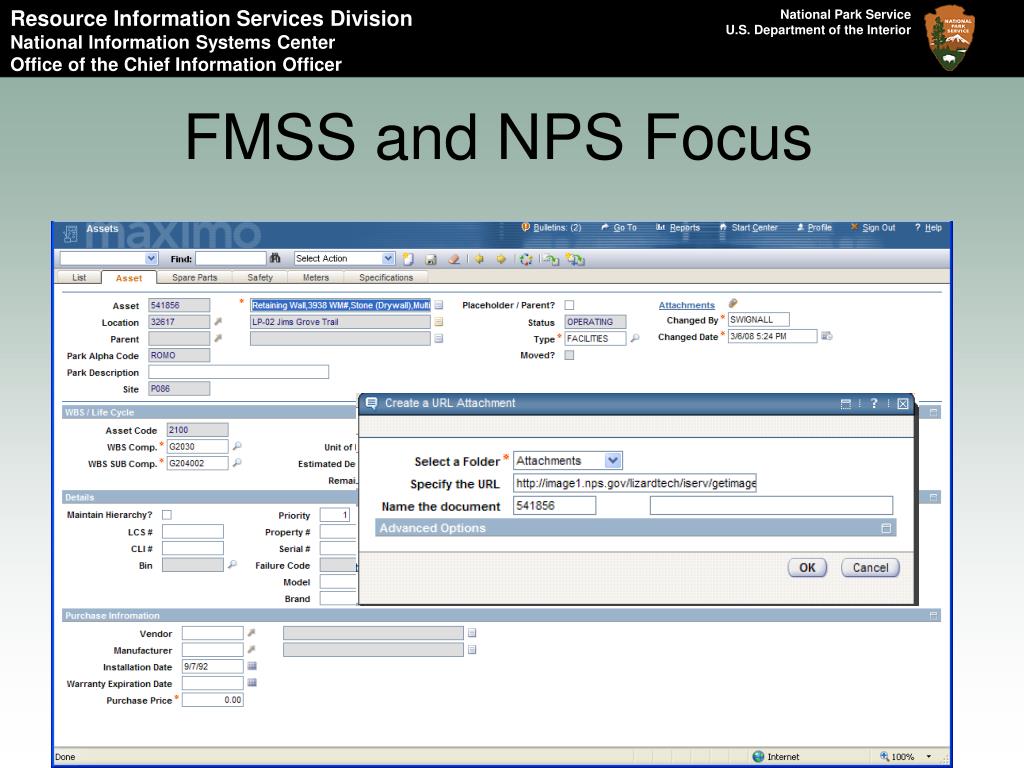1024x768 pixels.
Task: Open the Select a Folder dropdown
Action: click(613, 460)
